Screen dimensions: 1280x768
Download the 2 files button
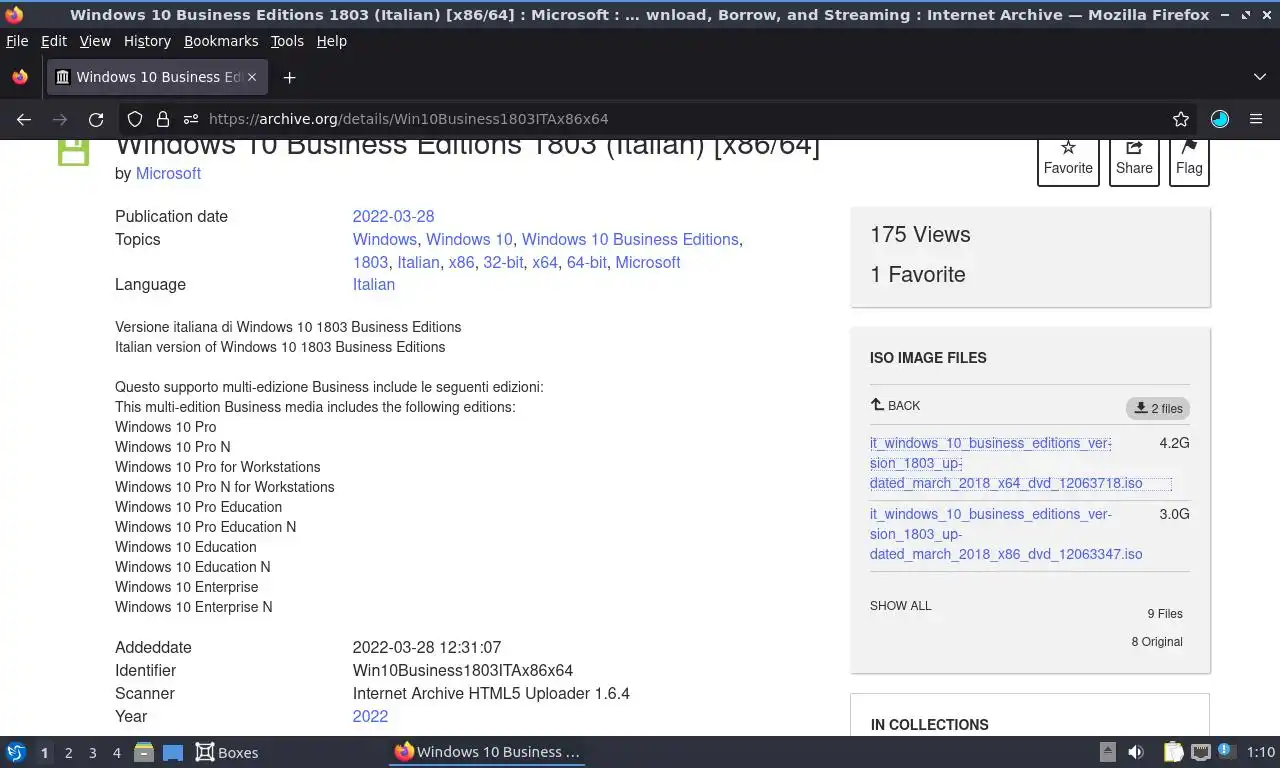pyautogui.click(x=1158, y=408)
